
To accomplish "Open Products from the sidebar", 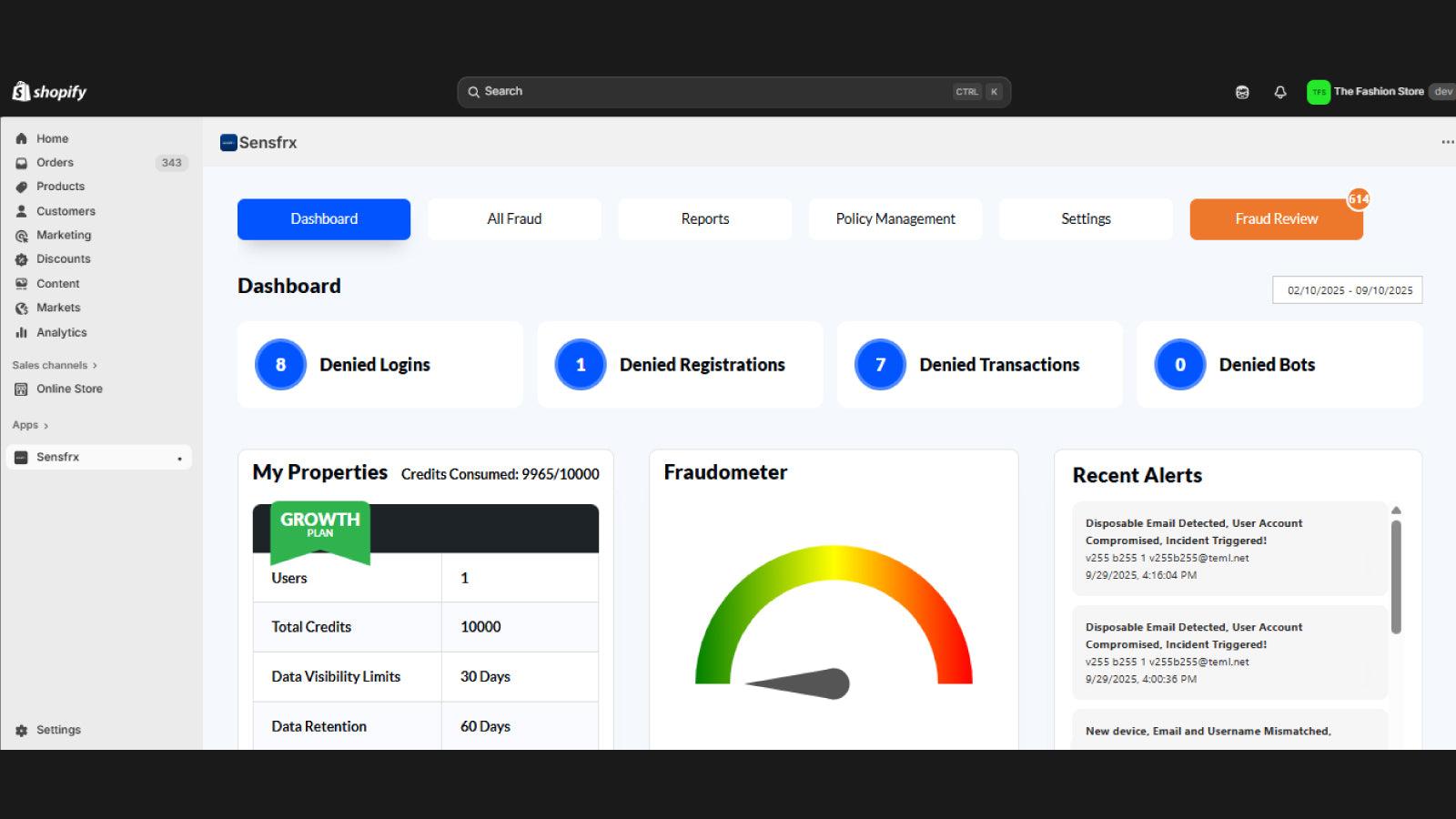I will (60, 186).
